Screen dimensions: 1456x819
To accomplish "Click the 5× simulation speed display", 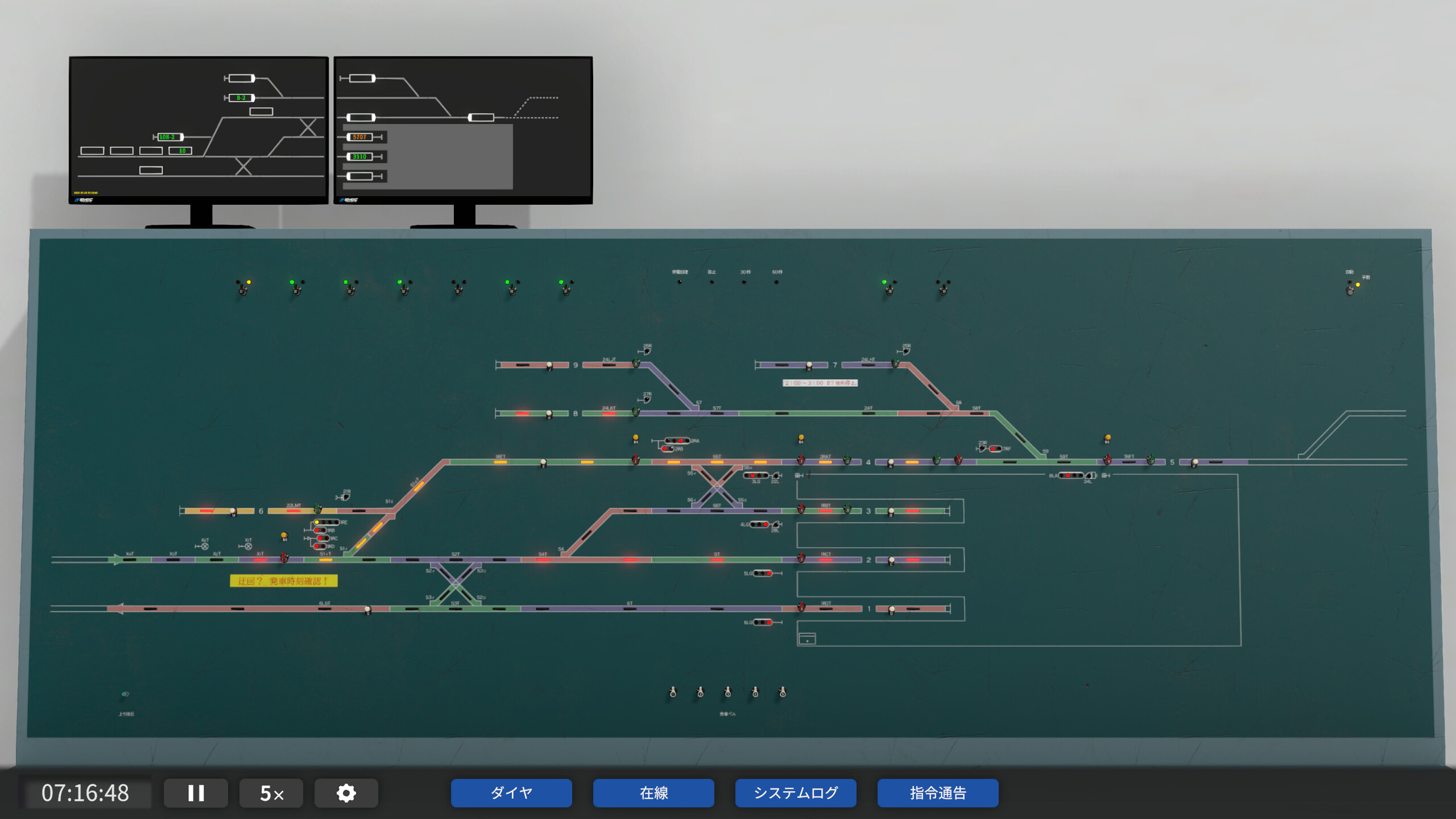I will click(271, 792).
